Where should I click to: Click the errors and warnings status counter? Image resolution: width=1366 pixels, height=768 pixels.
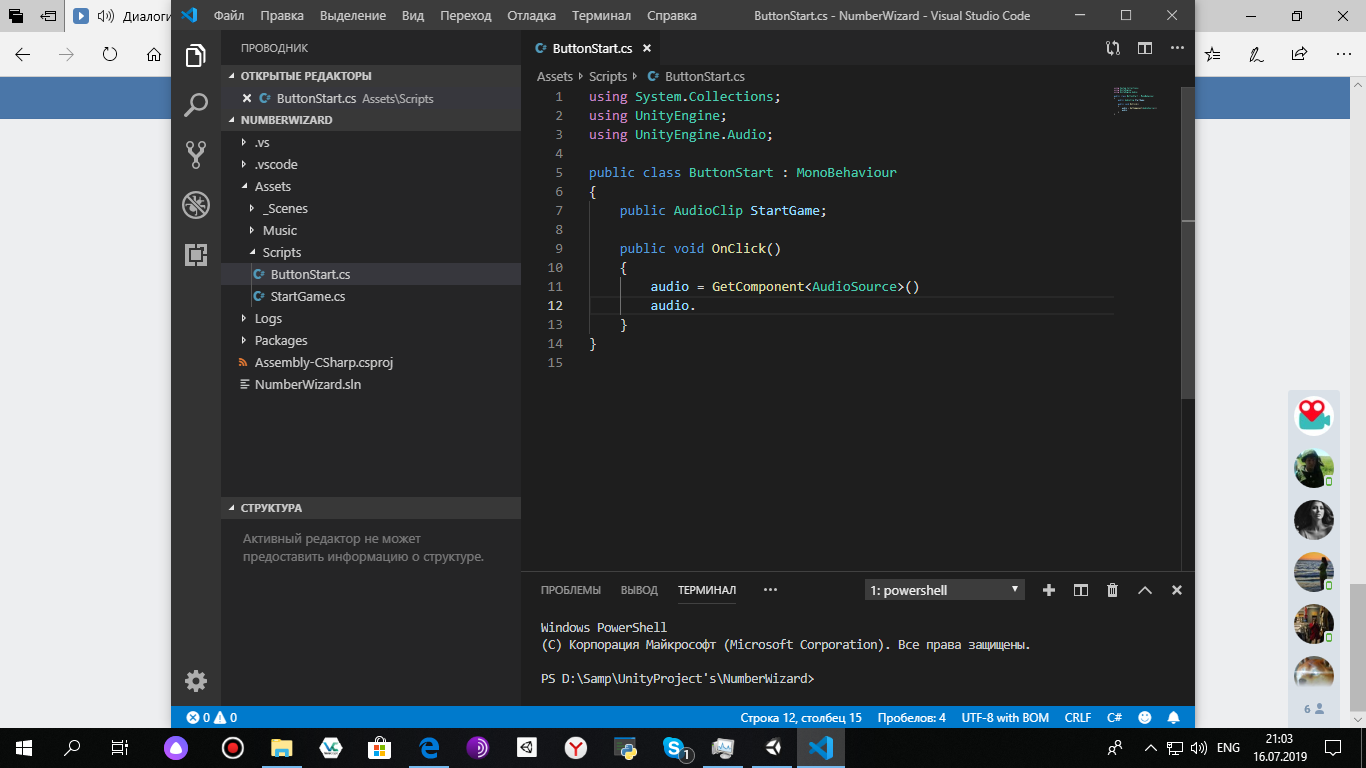tap(212, 718)
